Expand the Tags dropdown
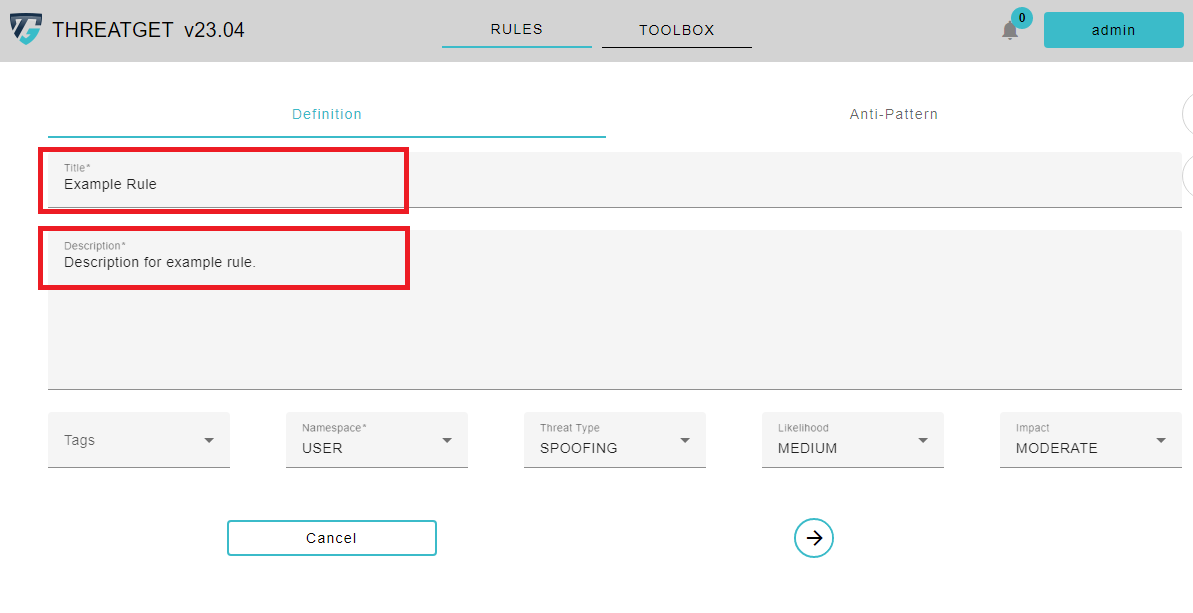Screen dimensions: 1193x613 coord(139,440)
